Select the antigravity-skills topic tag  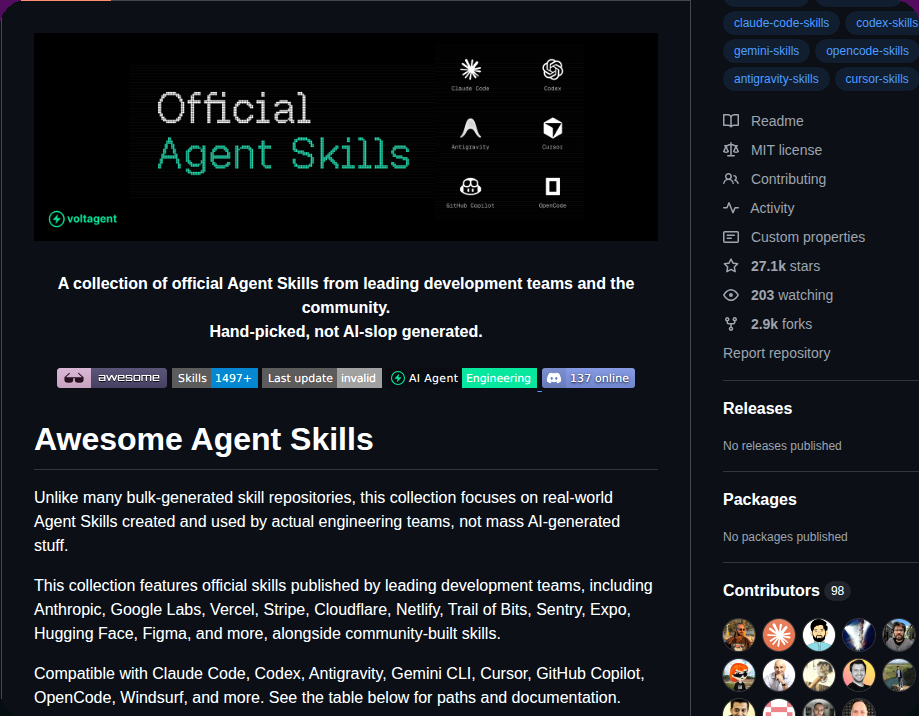pos(776,79)
